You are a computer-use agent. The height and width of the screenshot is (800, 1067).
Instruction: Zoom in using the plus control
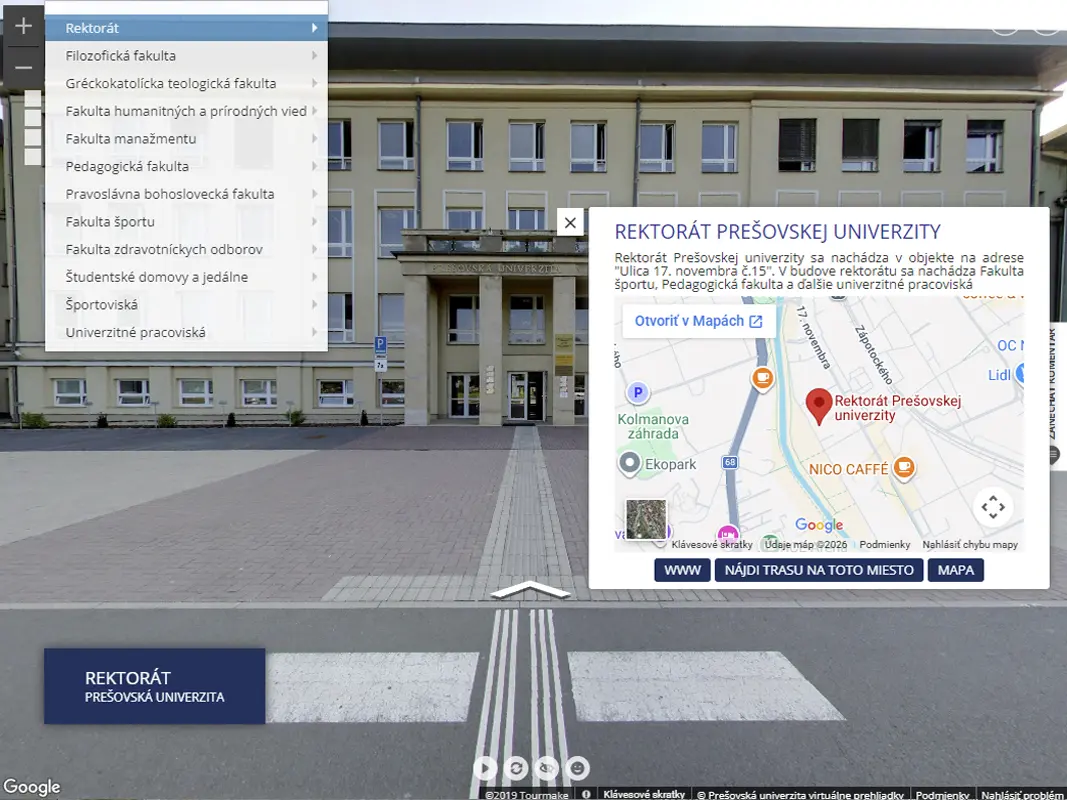coord(22,24)
